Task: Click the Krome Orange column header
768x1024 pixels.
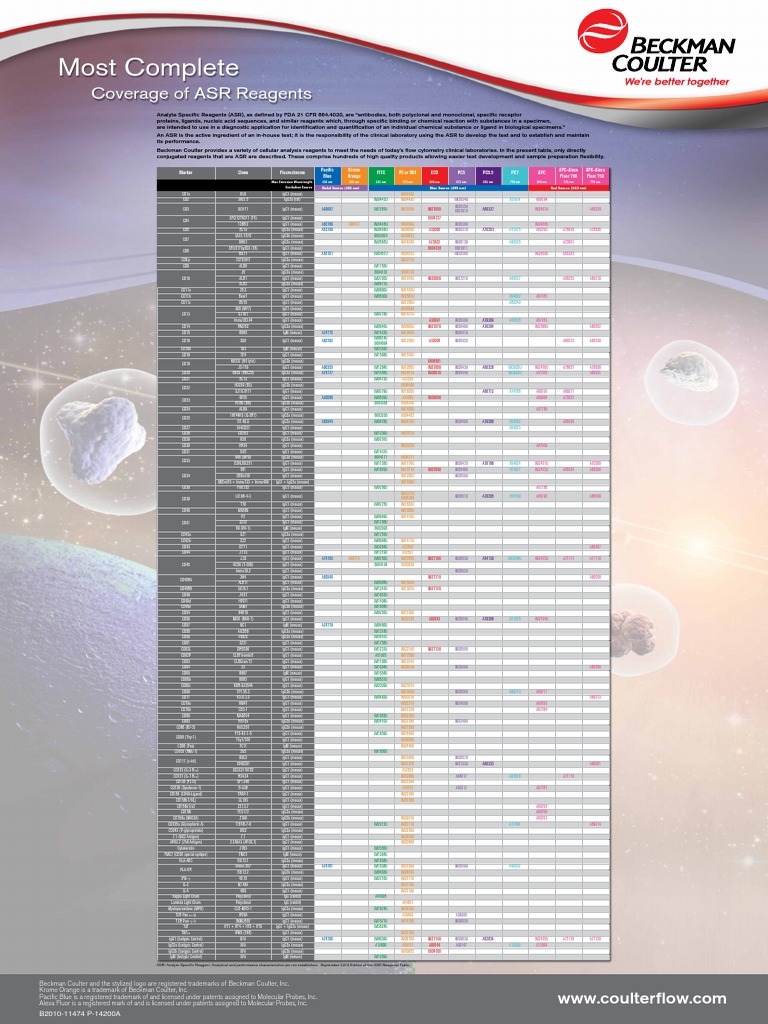Action: pos(355,176)
